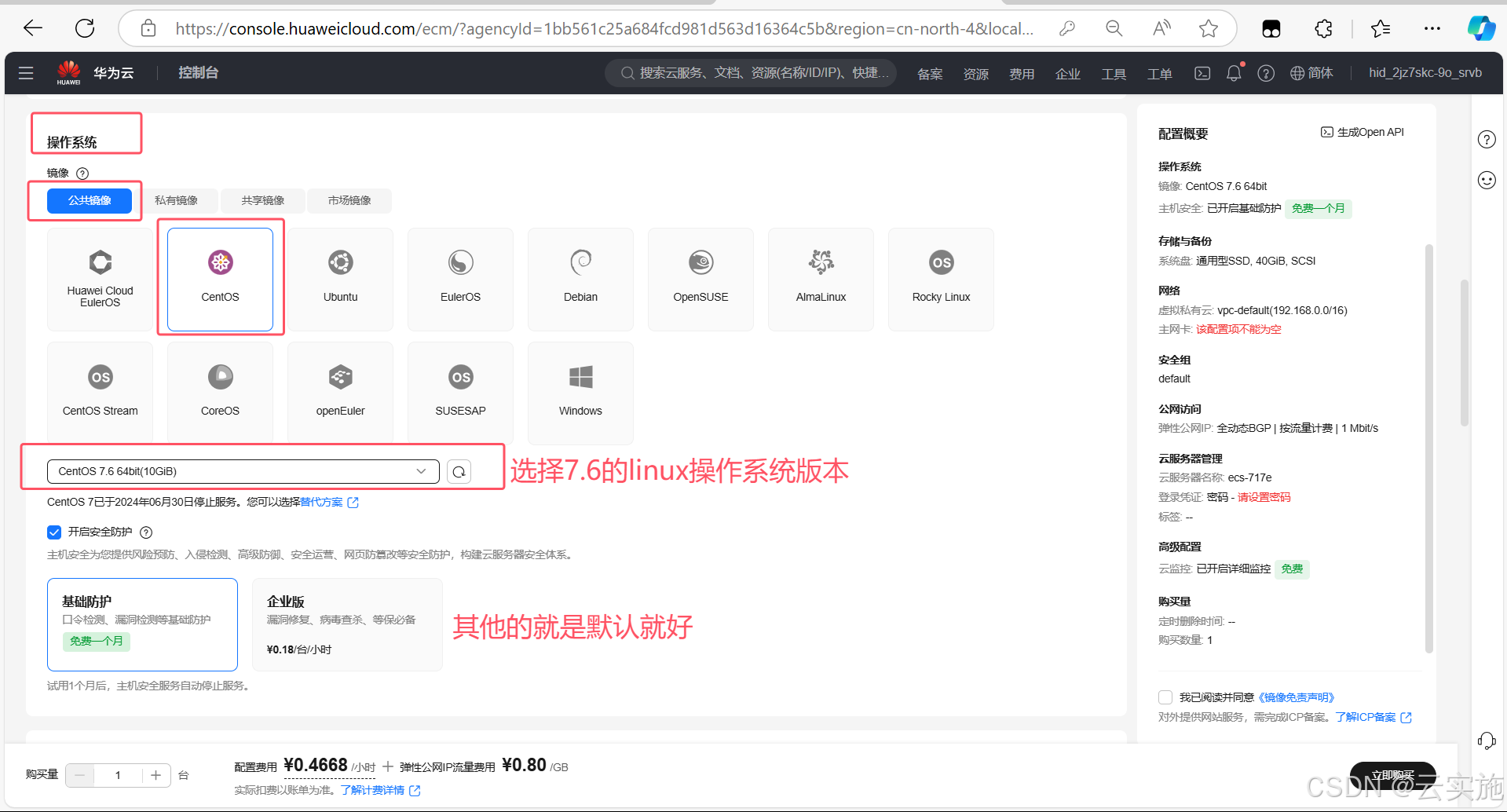The width and height of the screenshot is (1507, 812).
Task: Select the Rocky Linux image tile
Action: coord(941,279)
